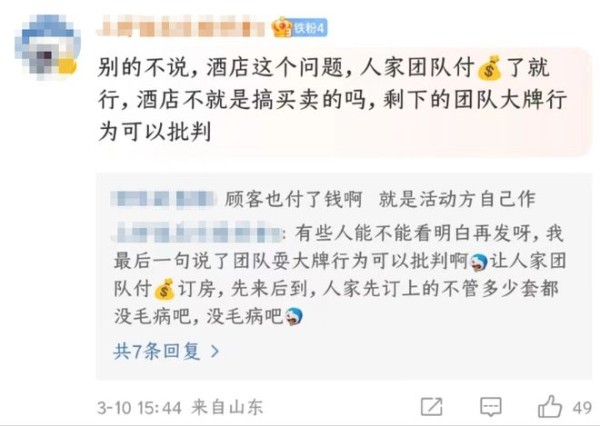Tap the like count 49
The width and height of the screenshot is (600, 426).
(582, 408)
